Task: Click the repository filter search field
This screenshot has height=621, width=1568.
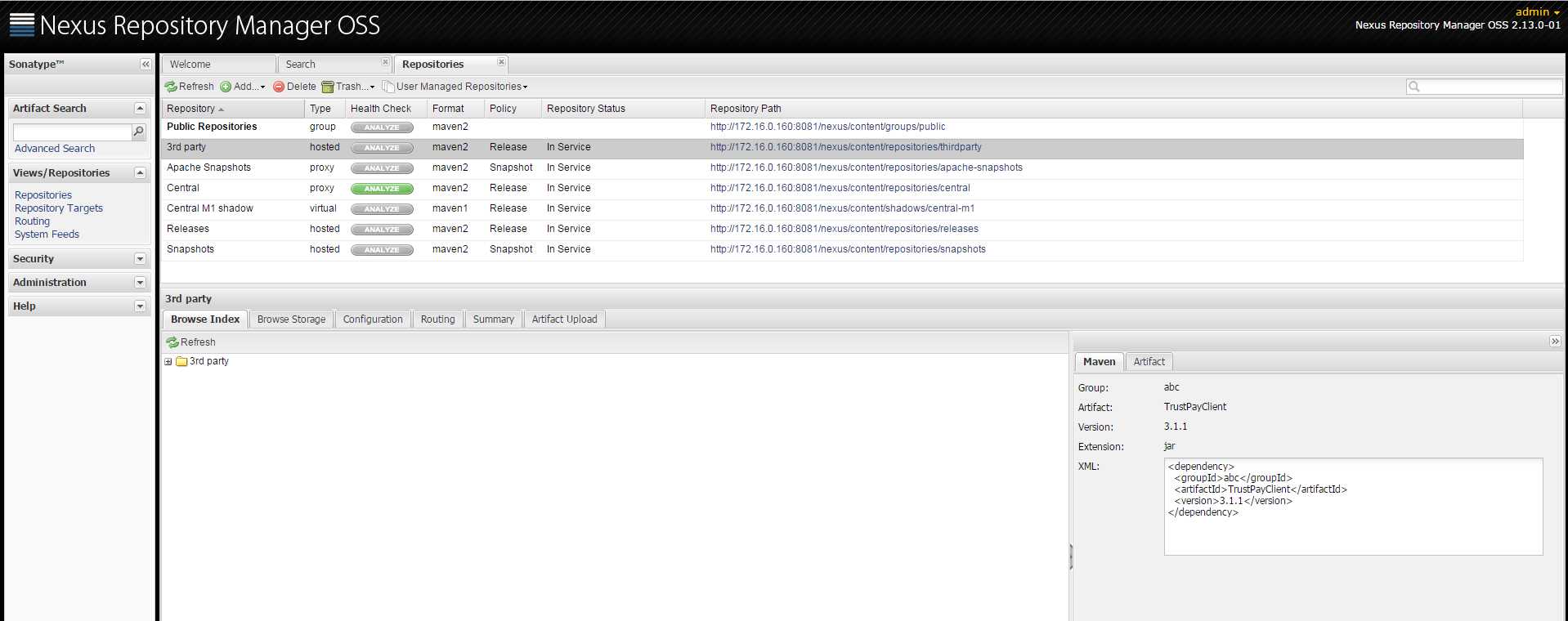Action: 1484,87
